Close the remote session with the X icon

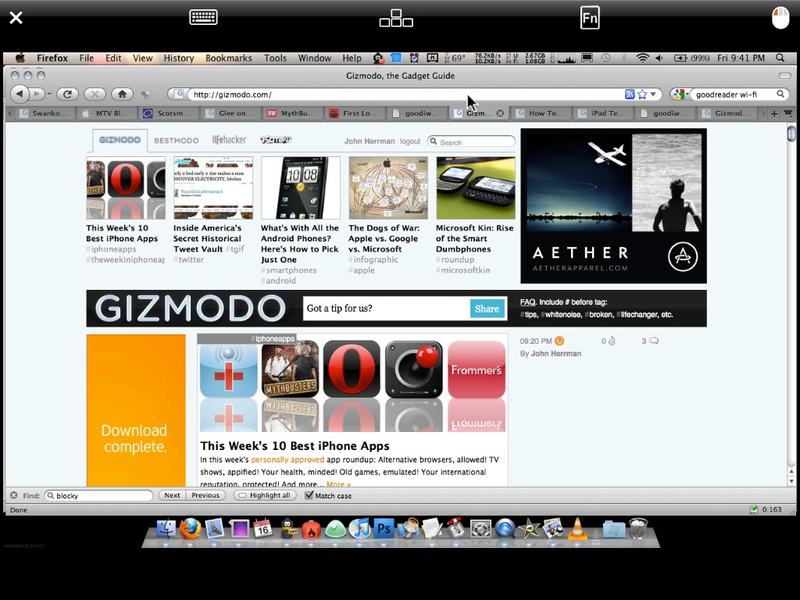(x=16, y=18)
